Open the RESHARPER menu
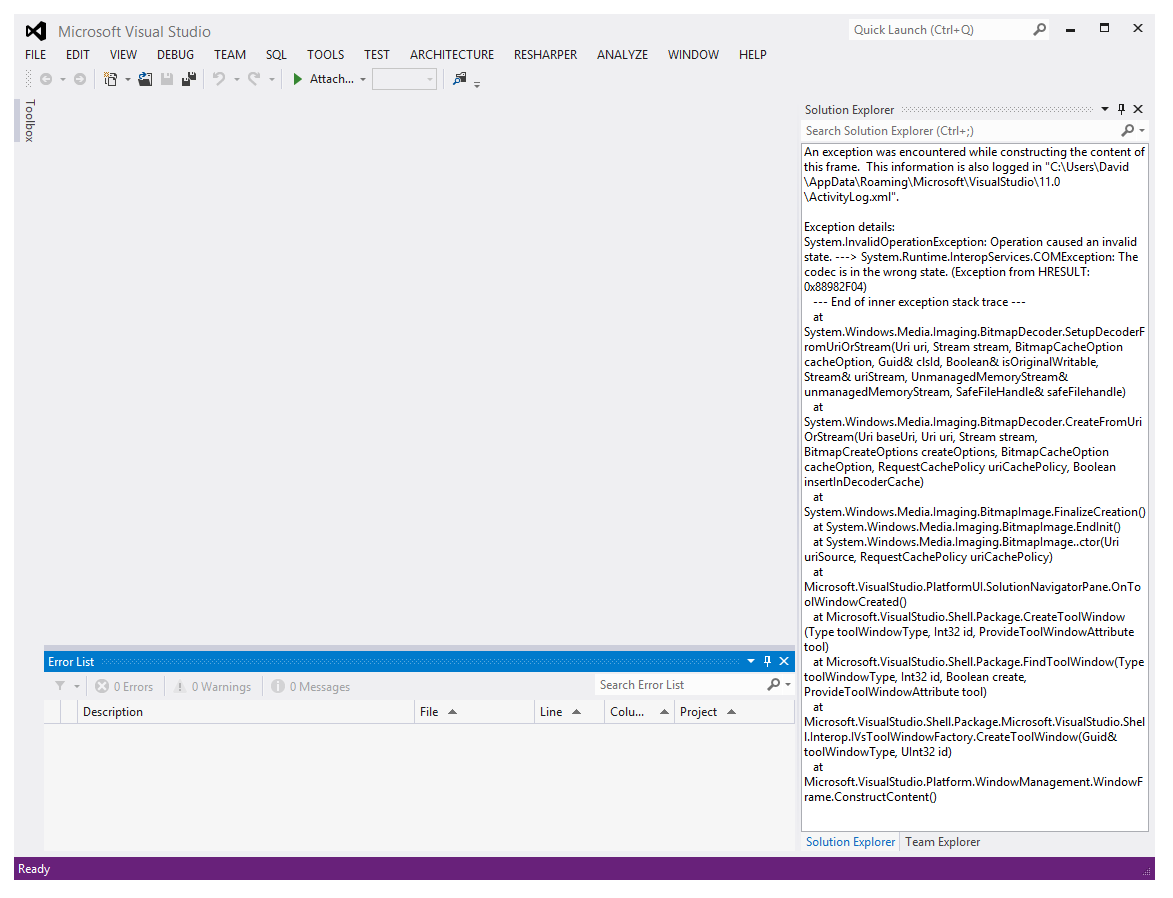 (x=545, y=55)
